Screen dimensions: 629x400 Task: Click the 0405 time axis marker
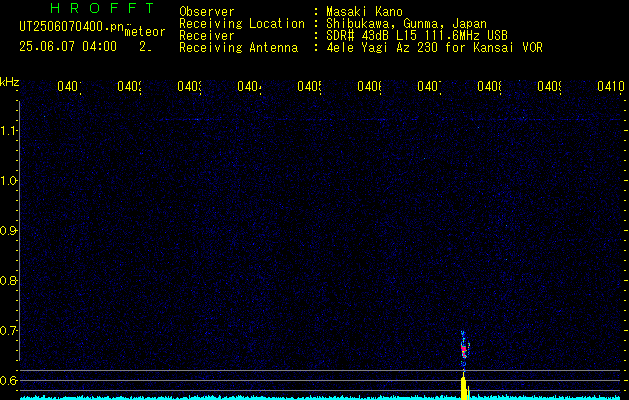[309, 86]
